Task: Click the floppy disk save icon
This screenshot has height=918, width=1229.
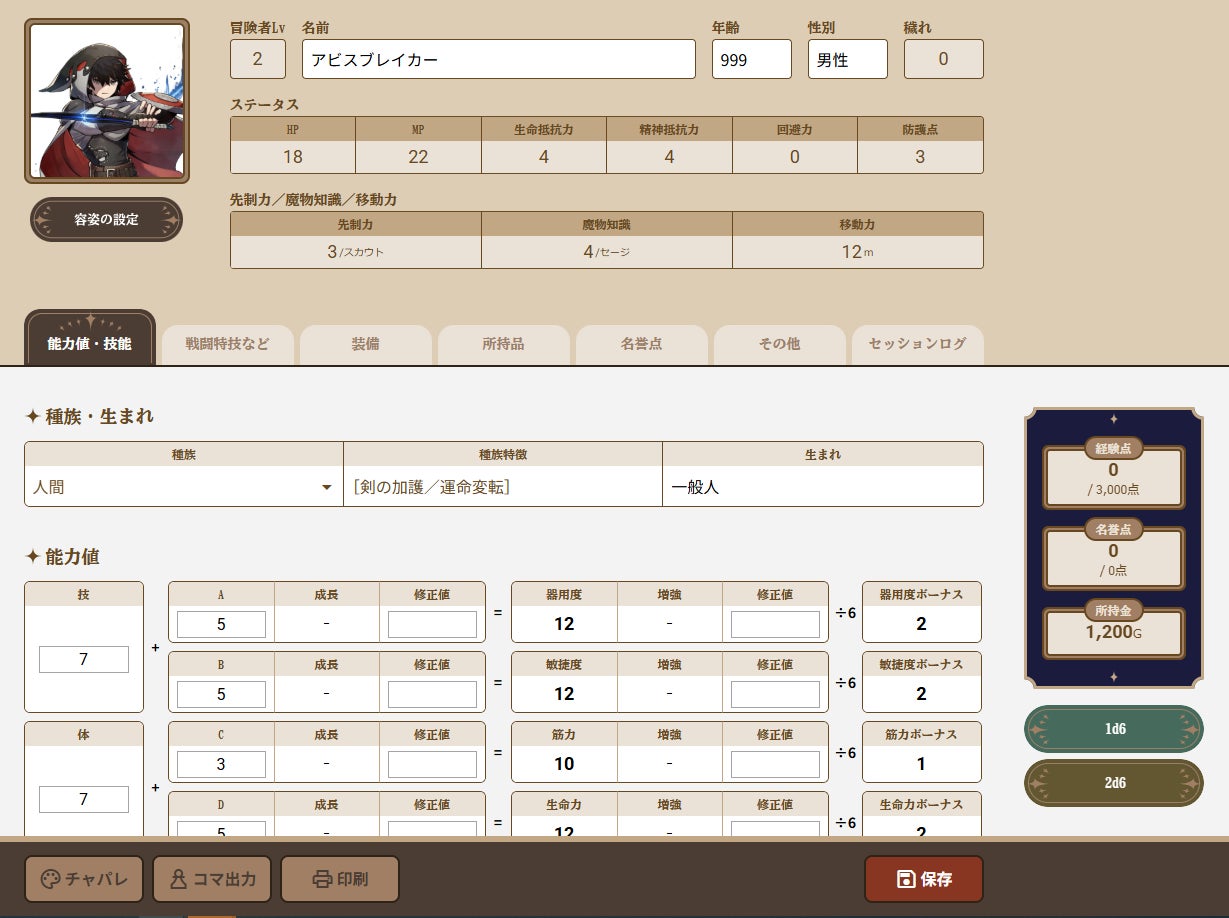Action: pyautogui.click(x=906, y=880)
